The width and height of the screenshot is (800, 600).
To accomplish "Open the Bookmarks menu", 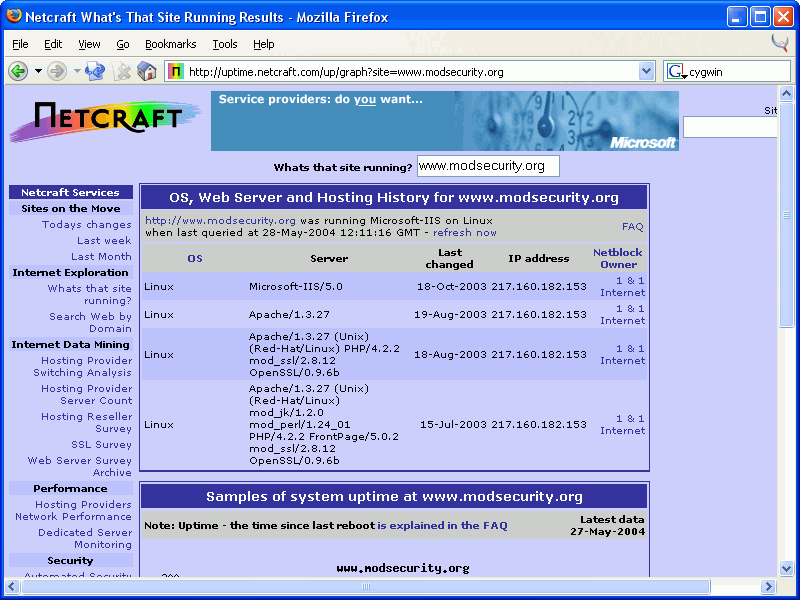I will click(170, 44).
